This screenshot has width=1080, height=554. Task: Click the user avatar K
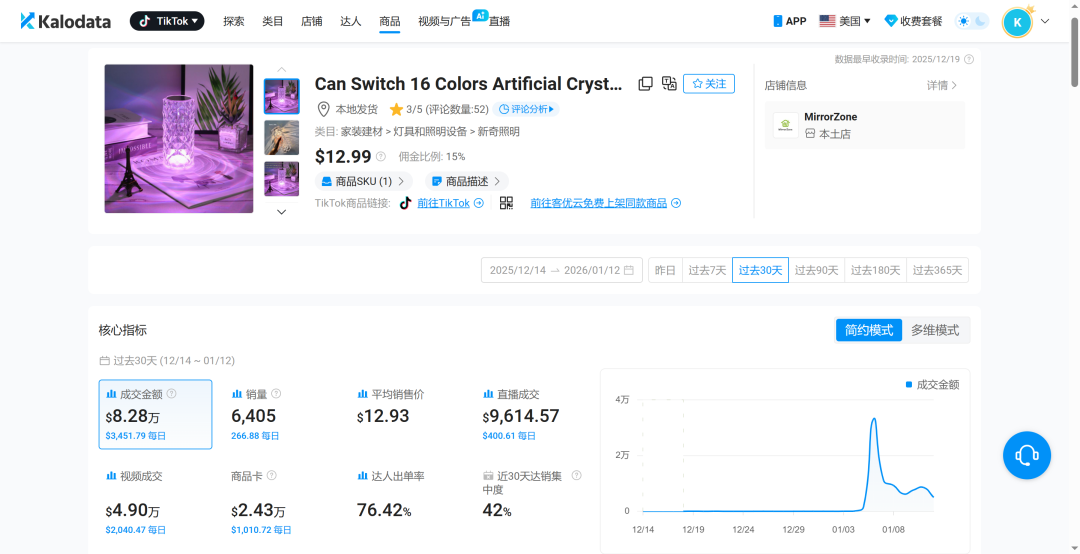pos(1017,22)
